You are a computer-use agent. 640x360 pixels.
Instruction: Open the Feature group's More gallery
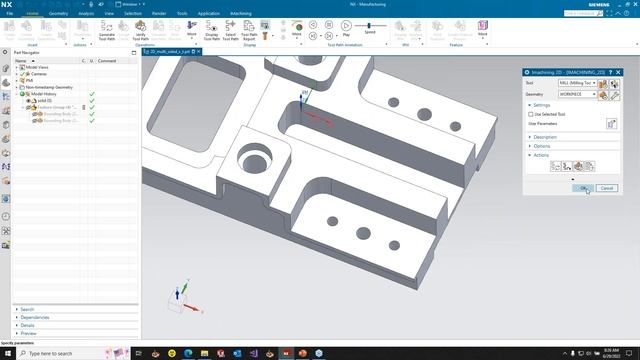tap(482, 29)
